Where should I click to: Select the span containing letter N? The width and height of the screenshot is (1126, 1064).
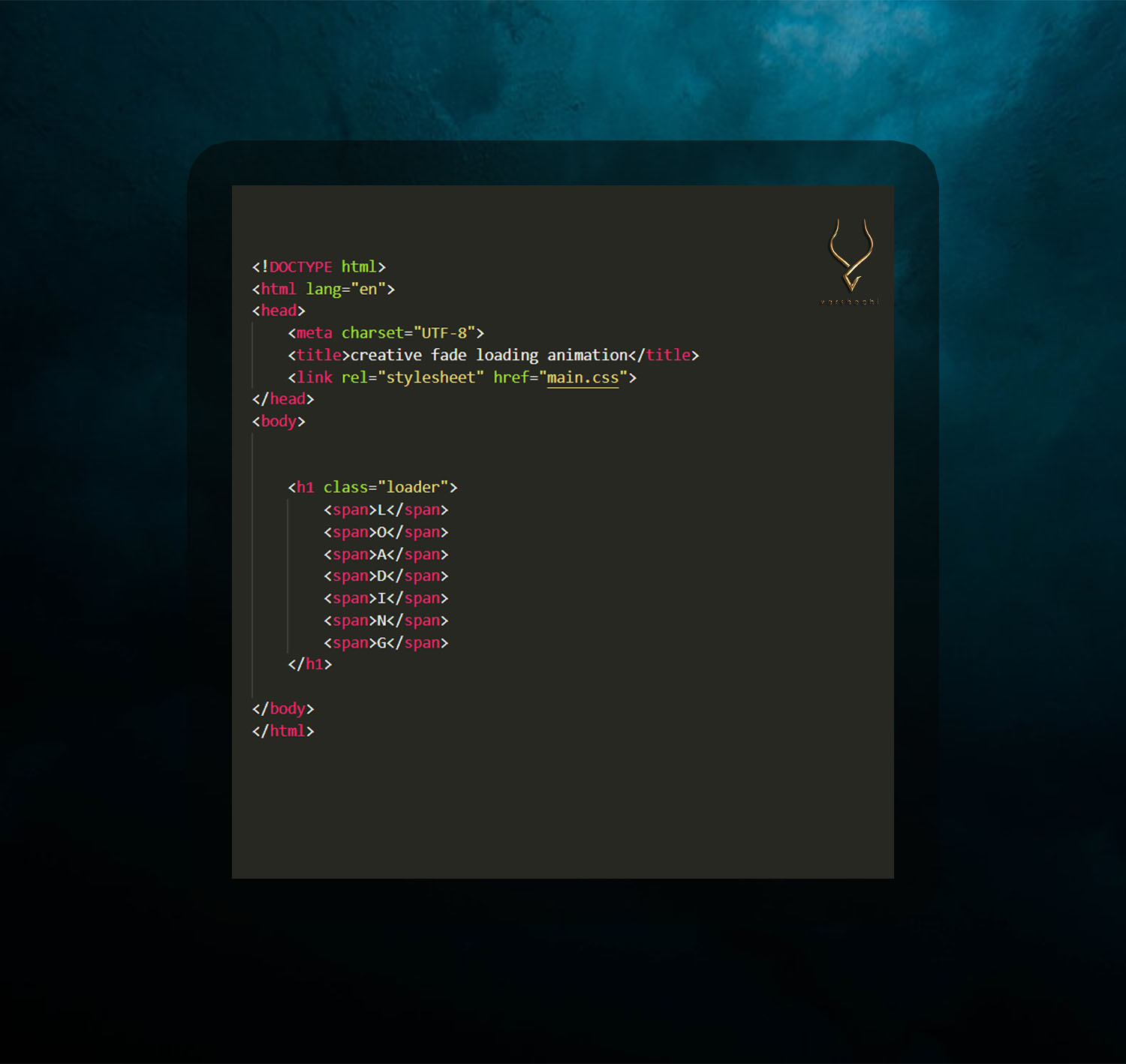(x=386, y=621)
